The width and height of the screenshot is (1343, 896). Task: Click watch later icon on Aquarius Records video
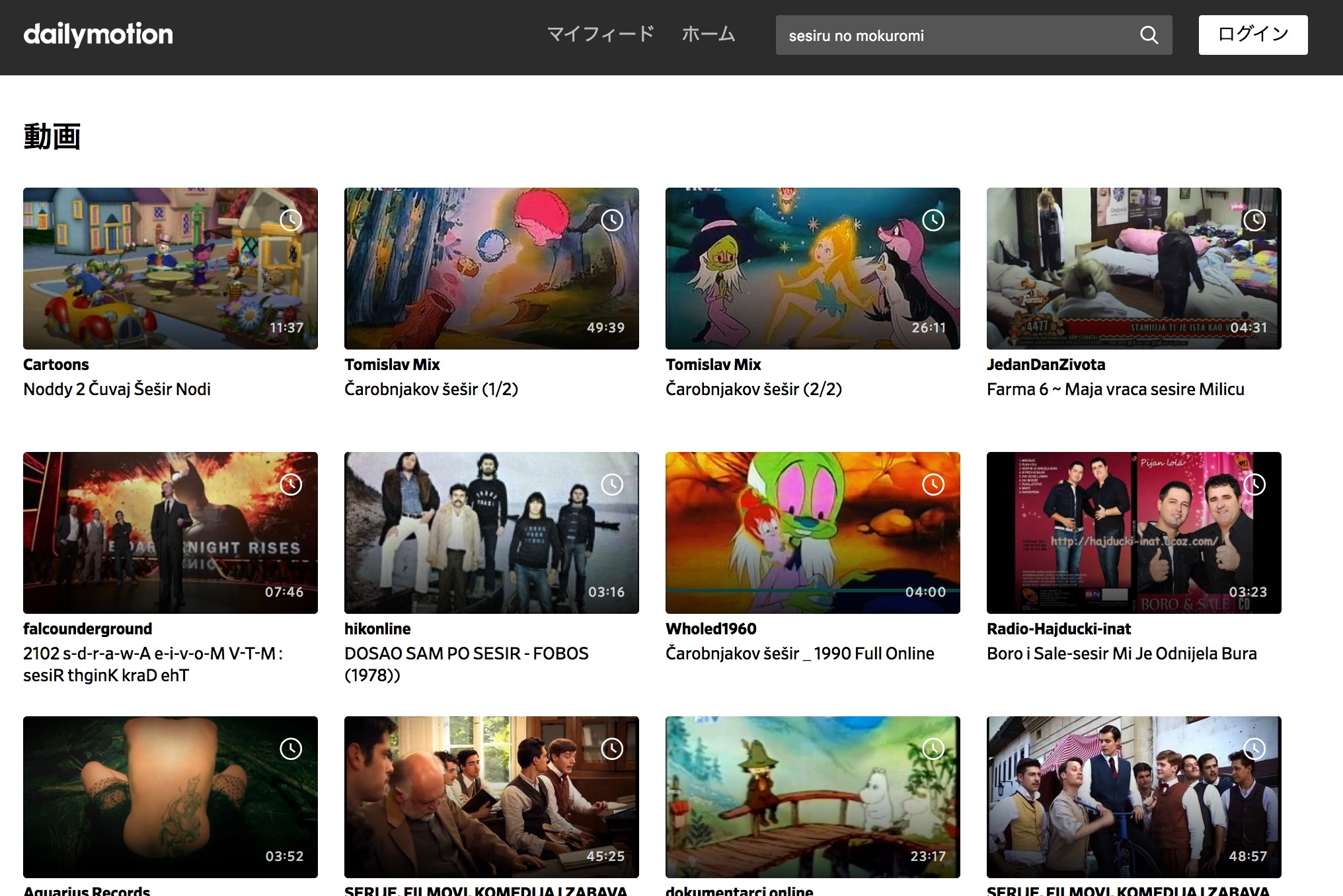click(291, 749)
